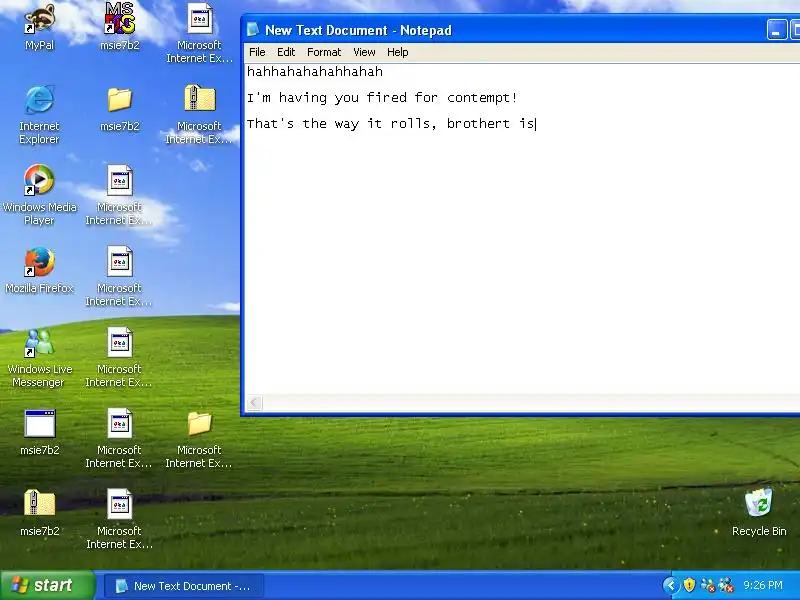Open the Edit menu in Notepad
800x600 pixels.
[x=286, y=52]
